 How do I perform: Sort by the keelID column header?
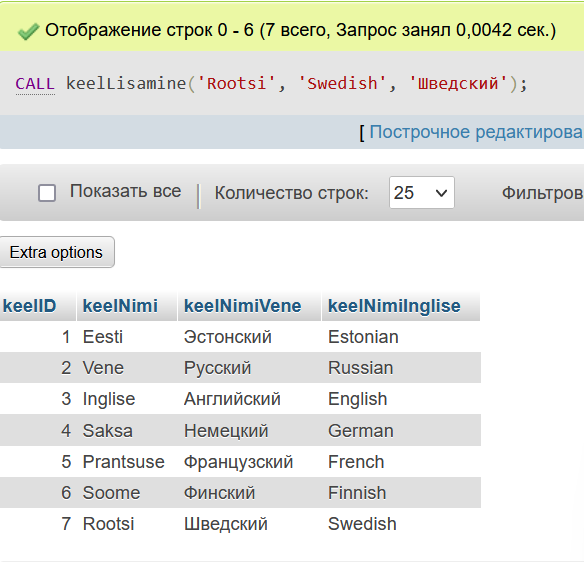(29, 306)
